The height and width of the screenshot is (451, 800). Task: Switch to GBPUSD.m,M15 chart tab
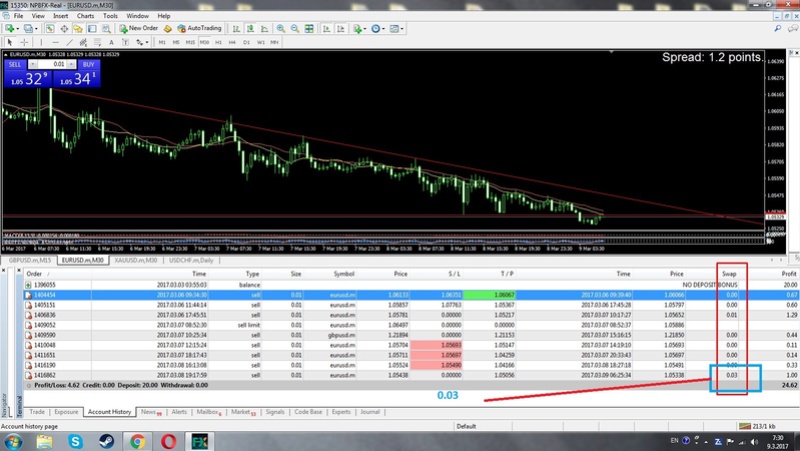coord(29,260)
